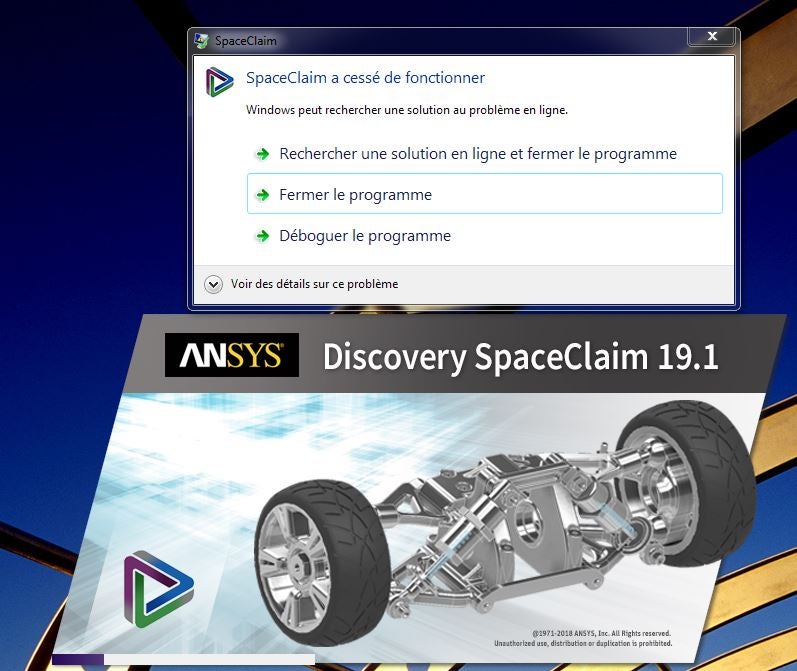Click the ANSYS copyright notice text

[583, 638]
